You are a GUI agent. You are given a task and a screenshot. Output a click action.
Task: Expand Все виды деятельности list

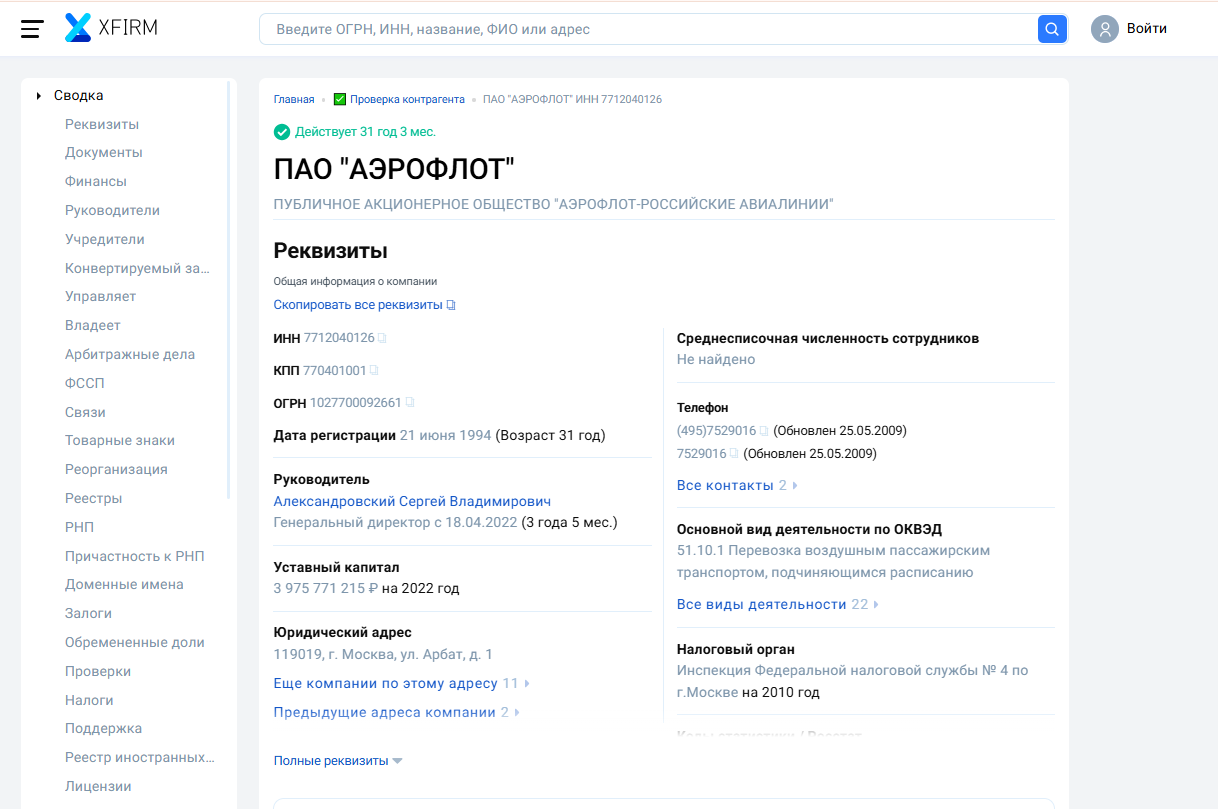(x=777, y=604)
